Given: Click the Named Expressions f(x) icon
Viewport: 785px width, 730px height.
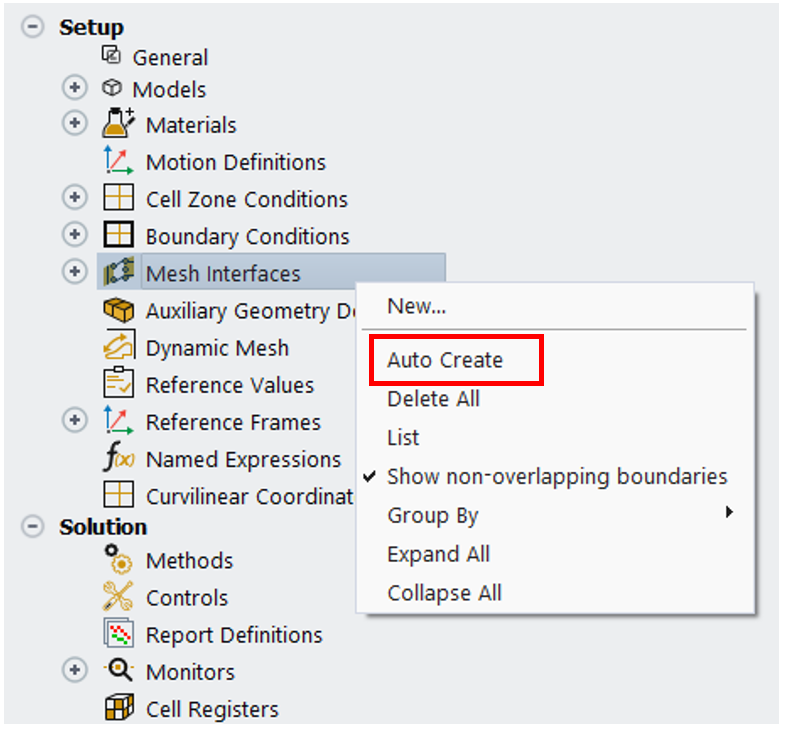Looking at the screenshot, I should click(119, 459).
